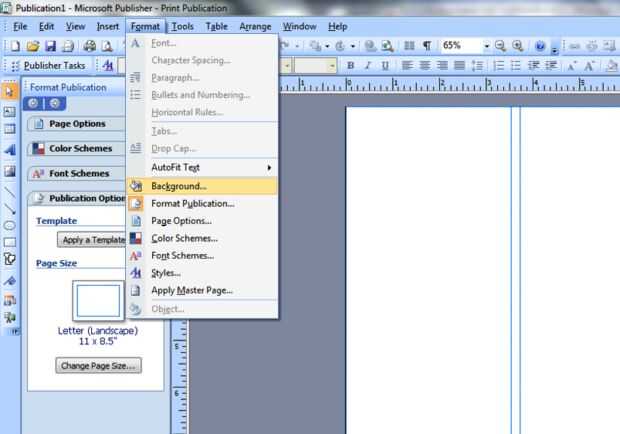
Task: Click the New publication icon
Action: coord(15,46)
